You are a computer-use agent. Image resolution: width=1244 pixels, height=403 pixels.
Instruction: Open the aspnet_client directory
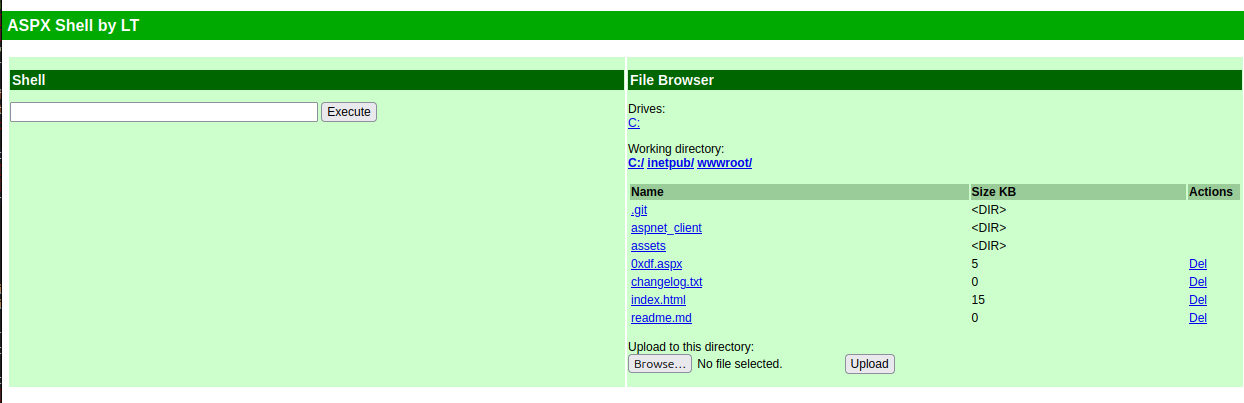coord(666,228)
